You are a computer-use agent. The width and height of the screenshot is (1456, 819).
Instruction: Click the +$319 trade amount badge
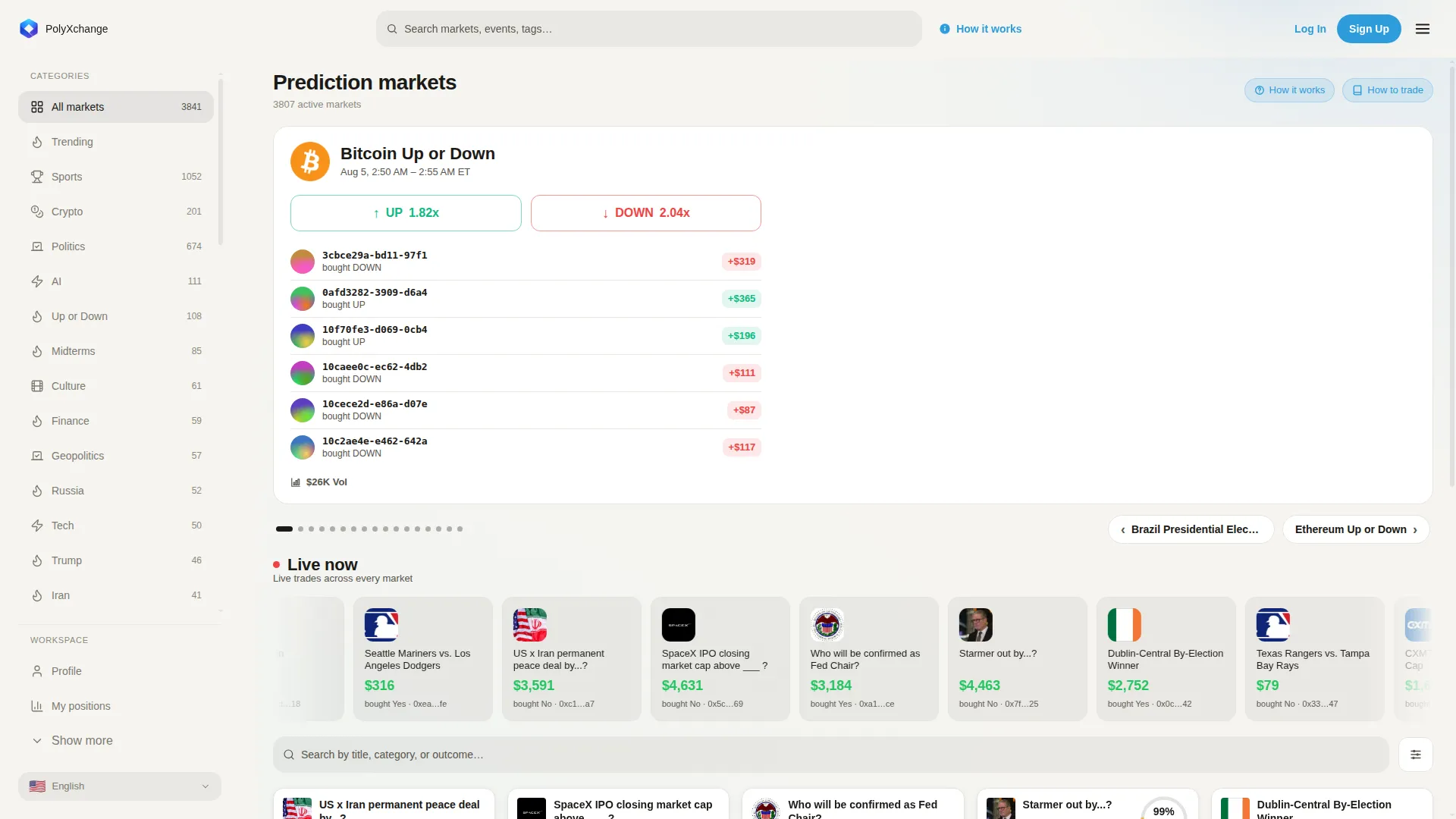(742, 262)
